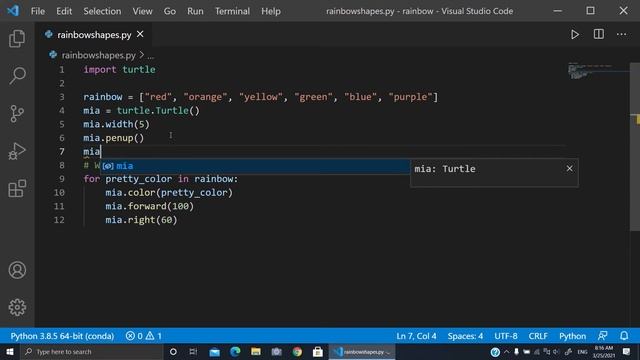640x360 pixels.
Task: Open Microsoft Edge on taskbar
Action: (235, 351)
